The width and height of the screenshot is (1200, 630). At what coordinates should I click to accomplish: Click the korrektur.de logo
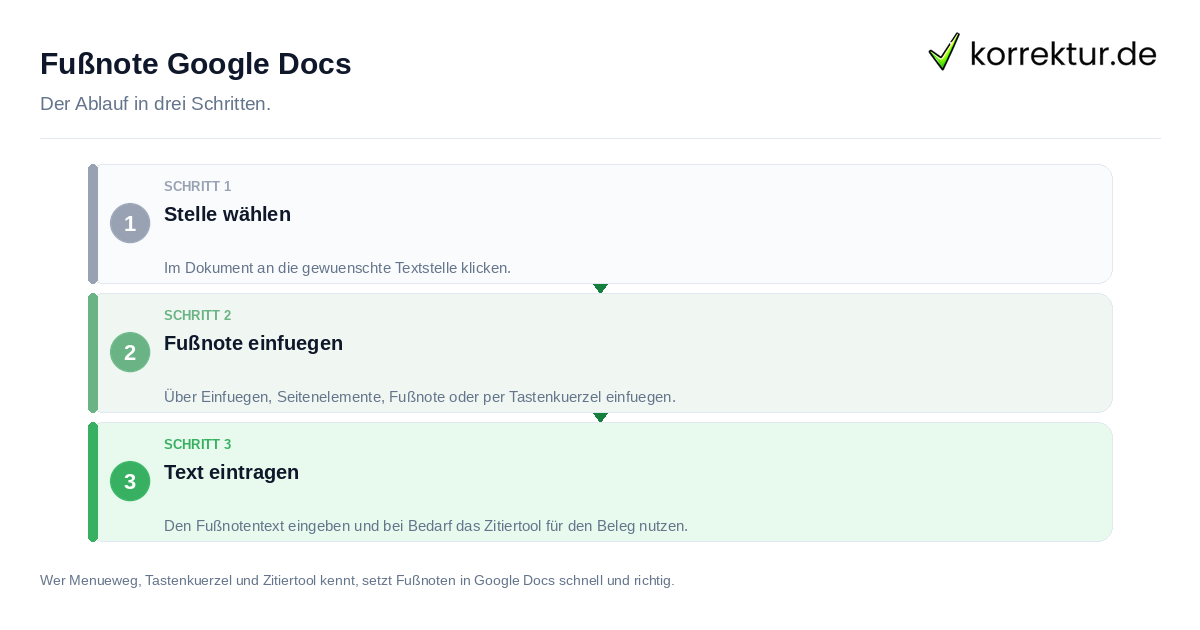(1043, 52)
